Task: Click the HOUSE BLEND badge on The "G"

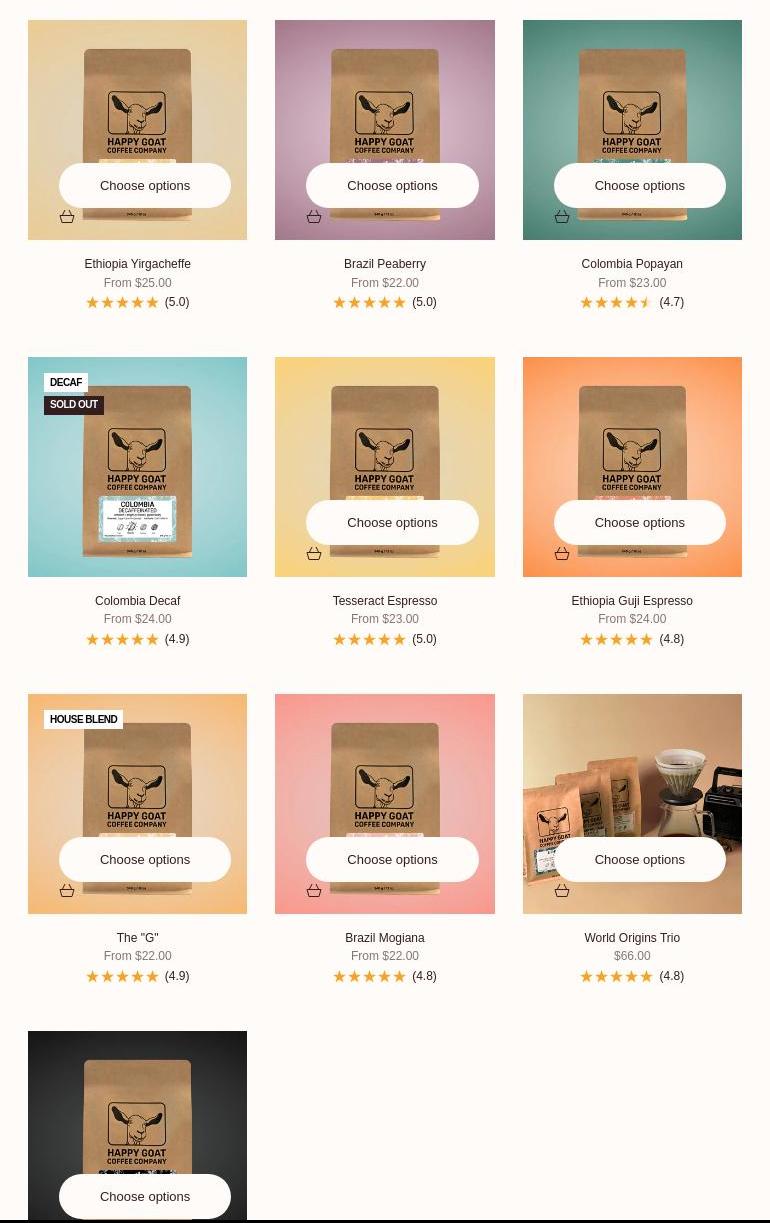Action: (84, 720)
